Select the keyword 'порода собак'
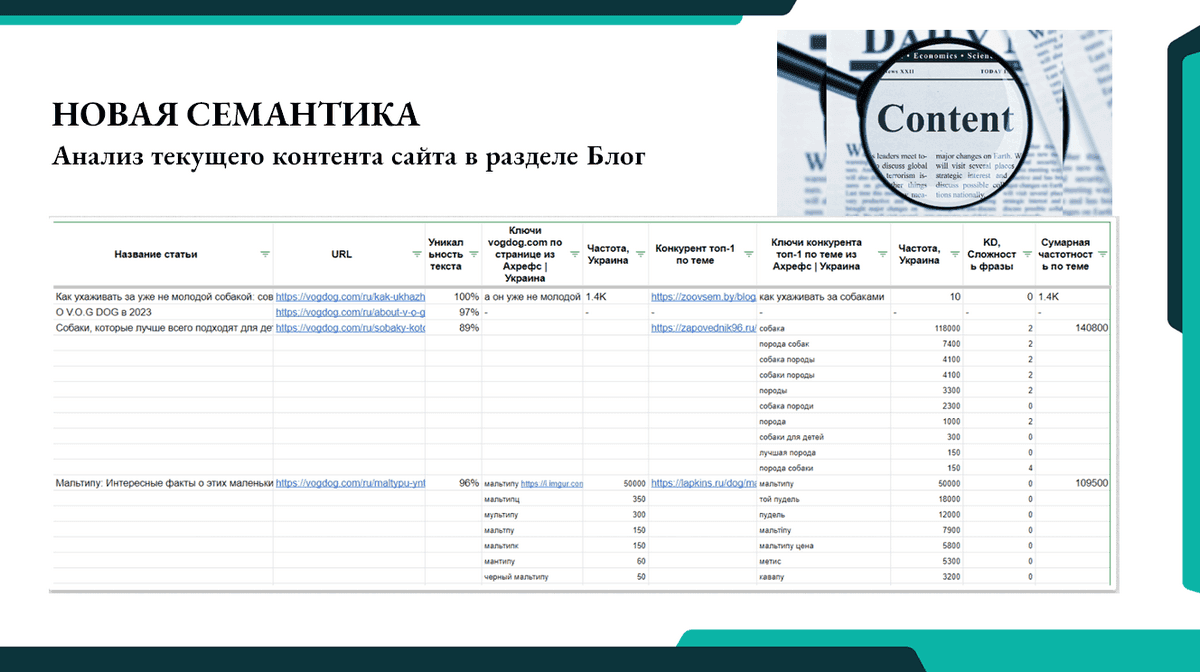This screenshot has height=672, width=1200. tap(783, 344)
